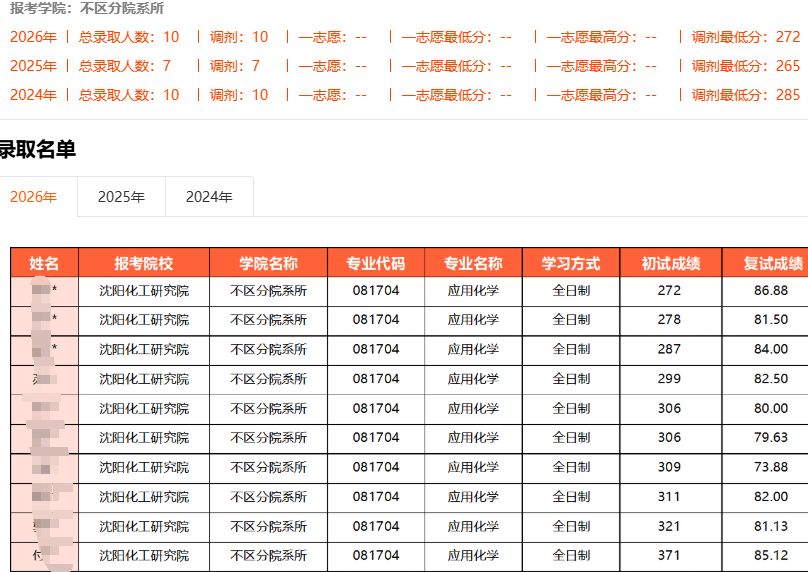This screenshot has width=808, height=572.
Task: Click 调剂最低分：265 in the 2025 summary
Action: point(746,66)
